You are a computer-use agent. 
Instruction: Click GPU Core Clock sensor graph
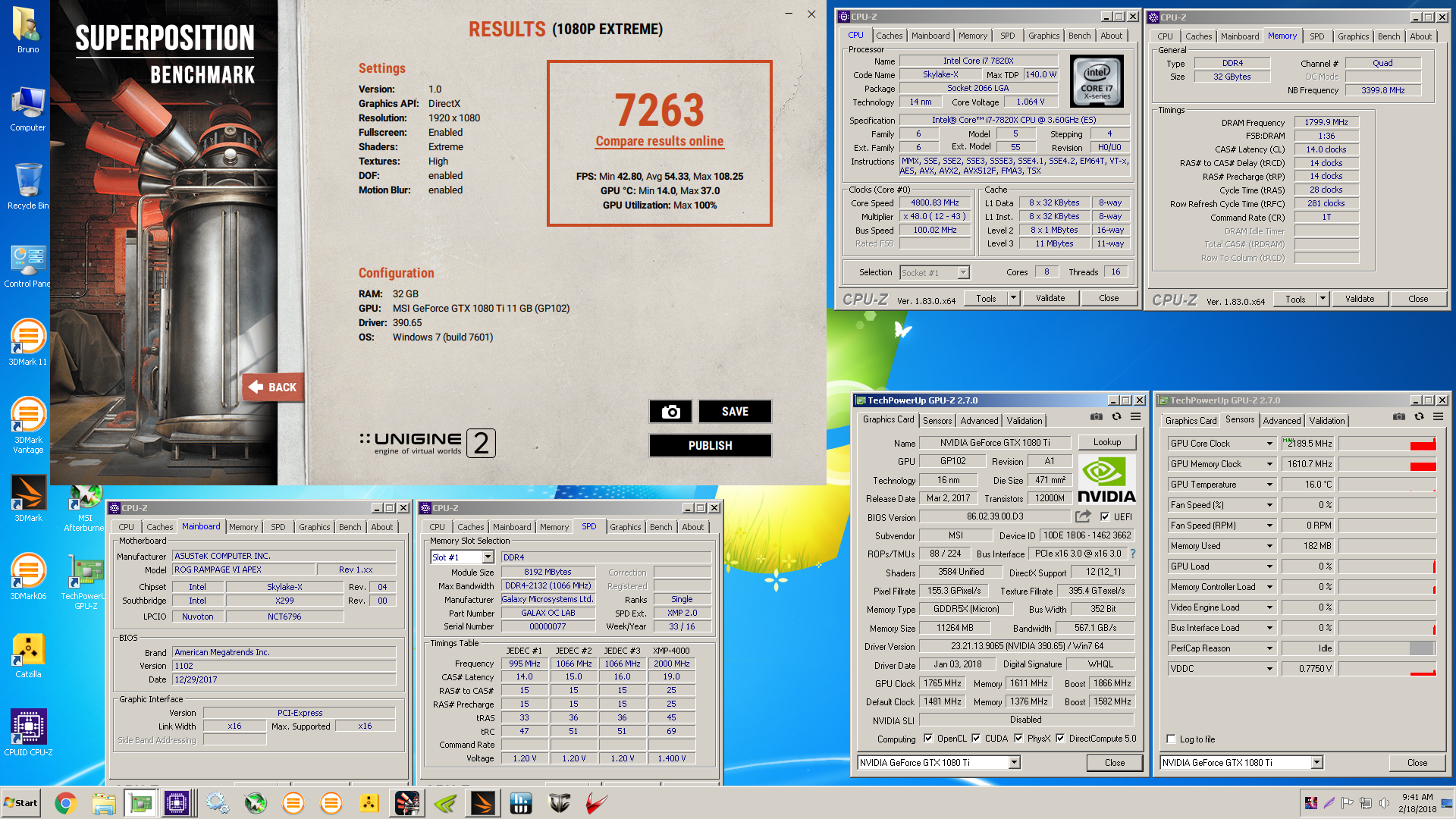pos(1387,444)
